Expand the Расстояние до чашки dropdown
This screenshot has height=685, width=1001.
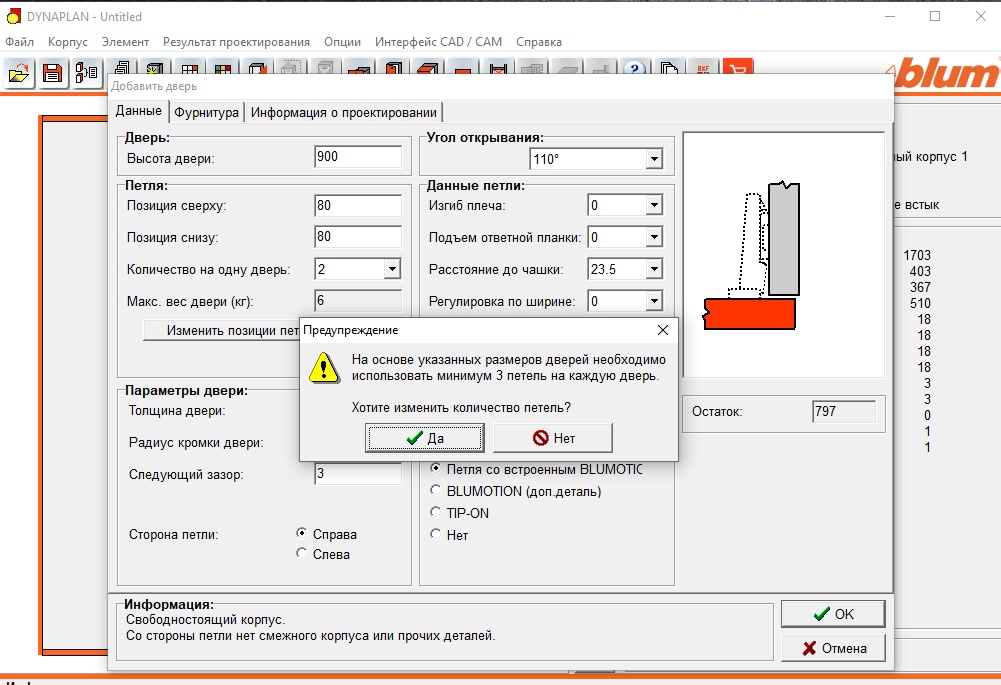click(654, 269)
